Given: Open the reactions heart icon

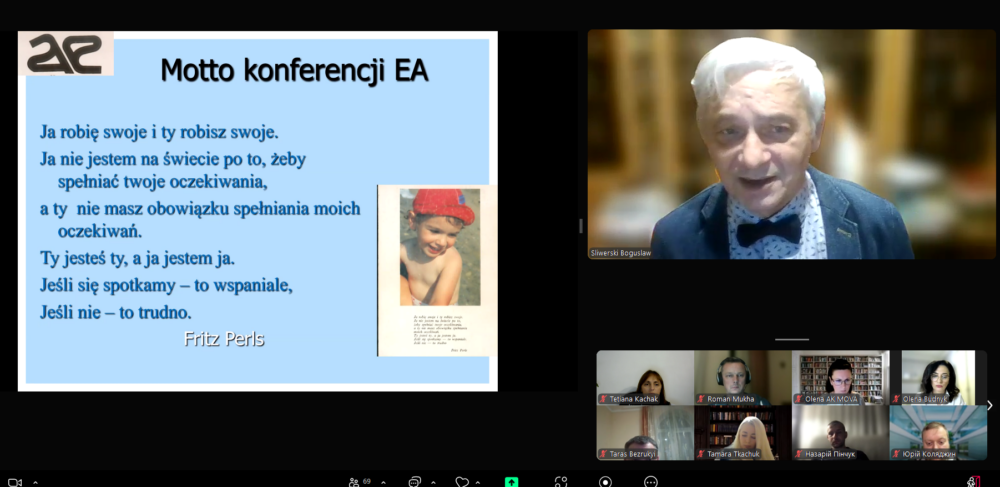Looking at the screenshot, I should click(461, 481).
